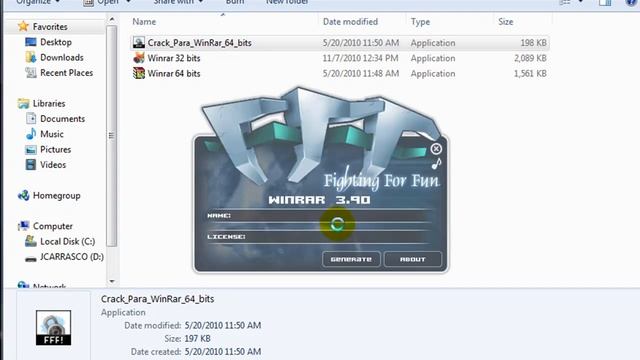
Task: Open the About button in keygen
Action: (413, 259)
